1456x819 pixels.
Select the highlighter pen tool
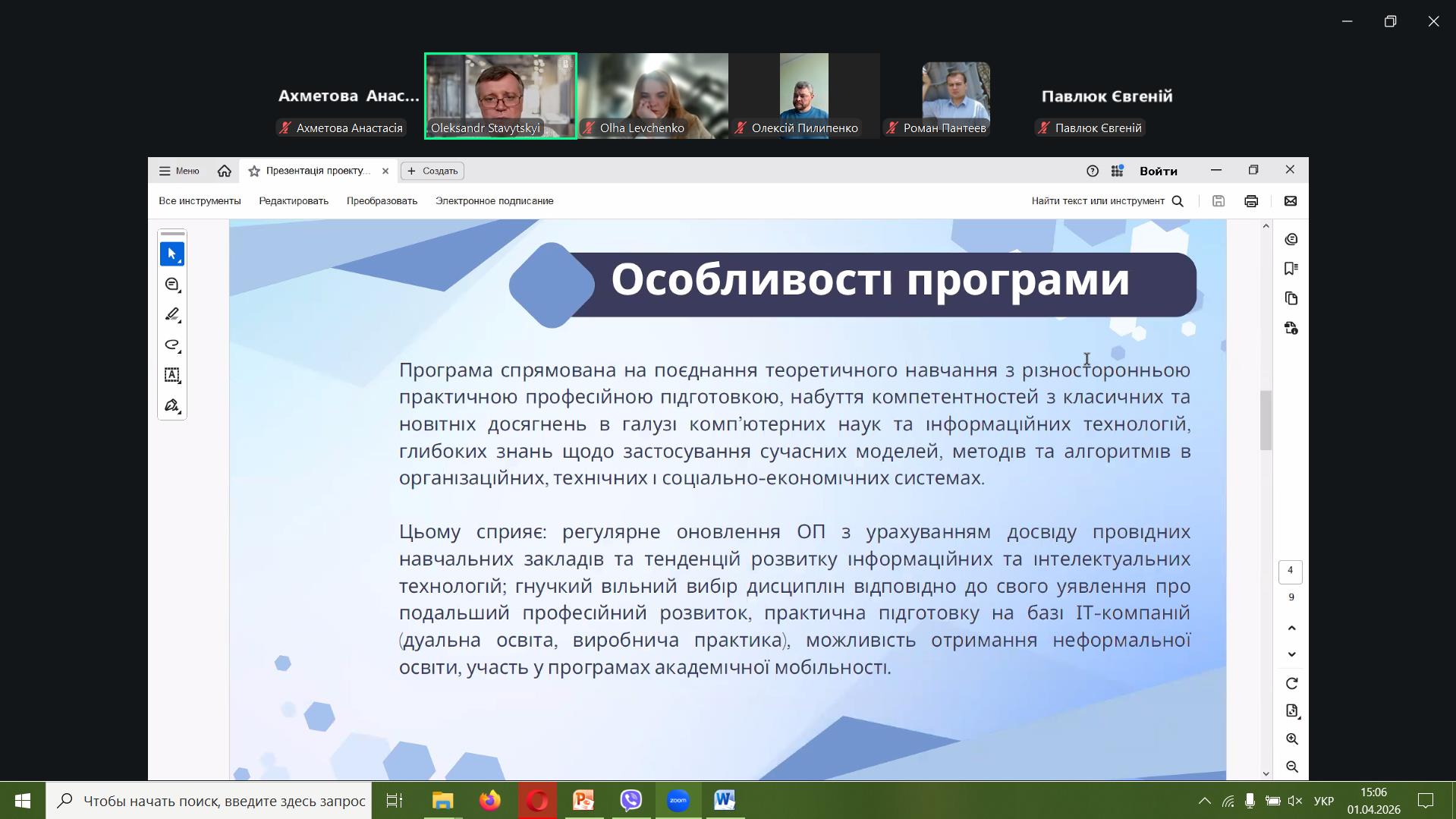(172, 315)
